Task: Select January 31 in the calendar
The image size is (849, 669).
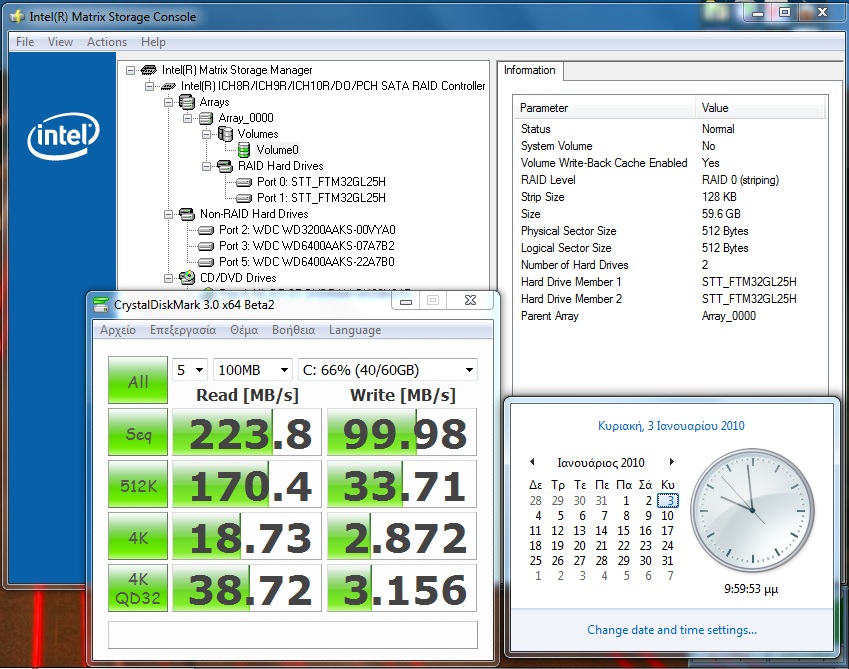Action: pos(668,561)
